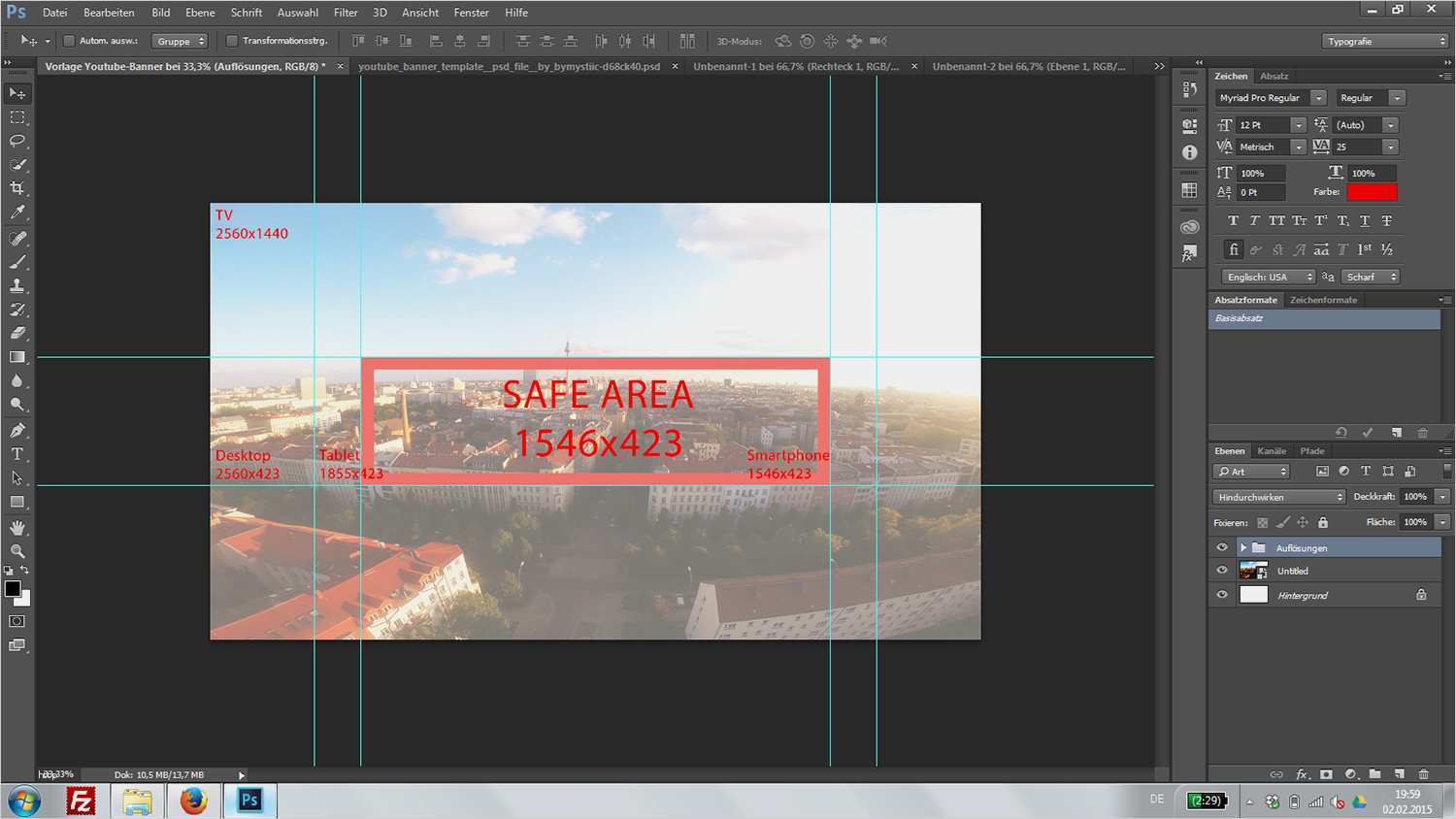Expand the Auflösungen layer group
This screenshot has height=819, width=1456.
[x=1243, y=546]
